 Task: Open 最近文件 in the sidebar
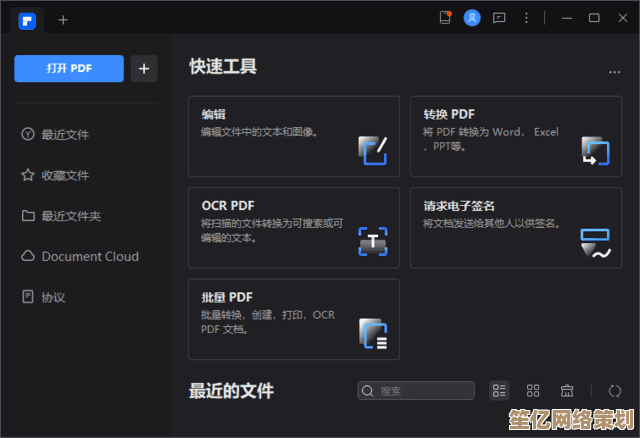pos(64,134)
